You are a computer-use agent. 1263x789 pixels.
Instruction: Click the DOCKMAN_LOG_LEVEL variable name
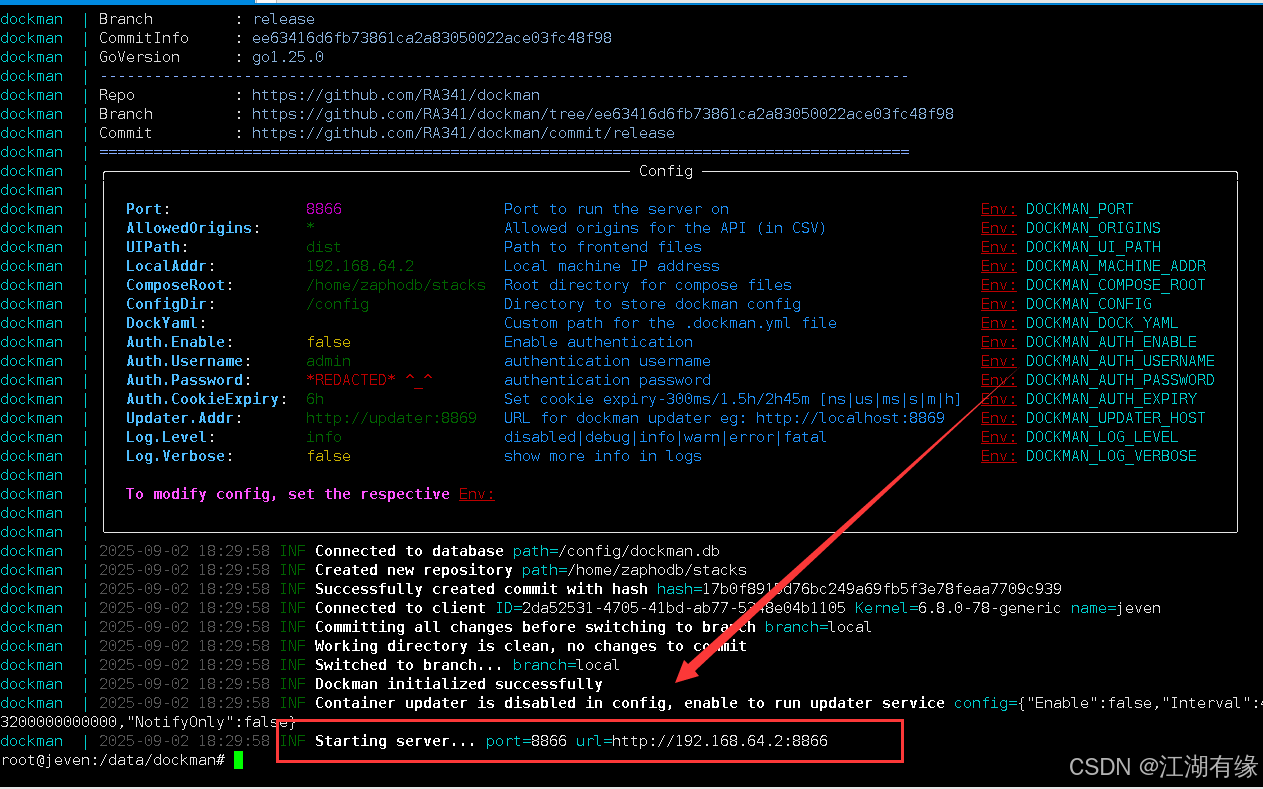pyautogui.click(x=1102, y=437)
